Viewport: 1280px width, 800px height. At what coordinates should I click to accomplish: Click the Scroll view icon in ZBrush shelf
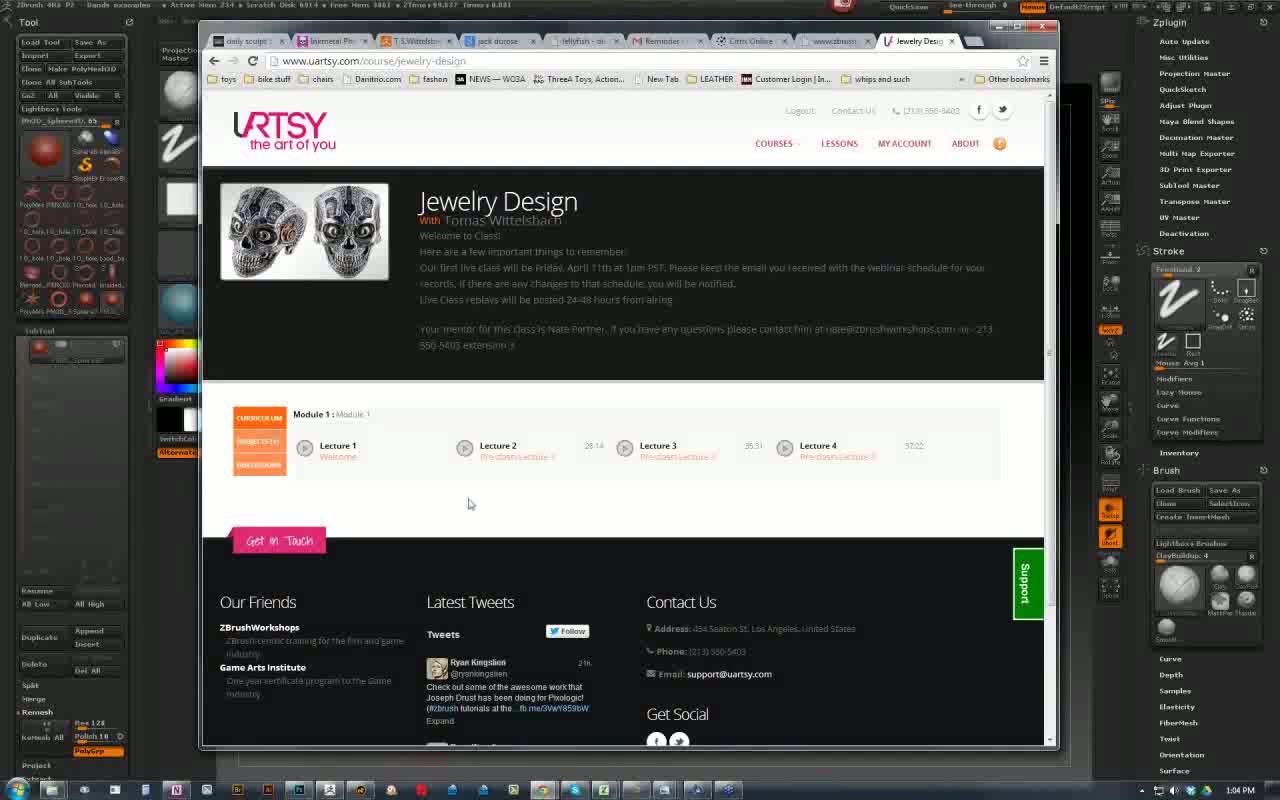pyautogui.click(x=1110, y=124)
